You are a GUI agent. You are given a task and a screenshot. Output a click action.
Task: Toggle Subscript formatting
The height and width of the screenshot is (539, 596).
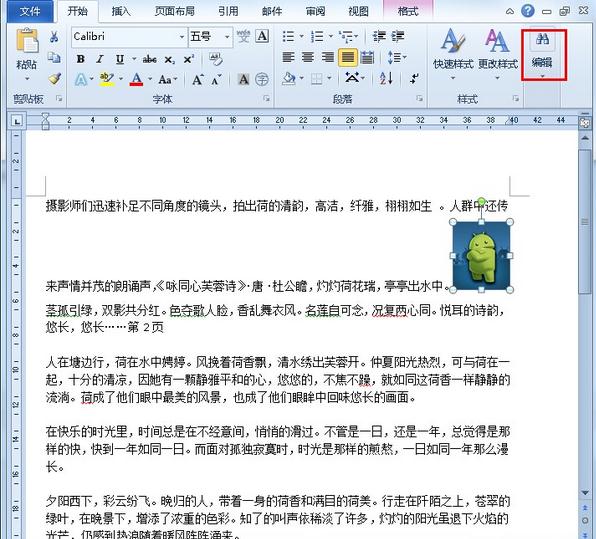point(169,60)
